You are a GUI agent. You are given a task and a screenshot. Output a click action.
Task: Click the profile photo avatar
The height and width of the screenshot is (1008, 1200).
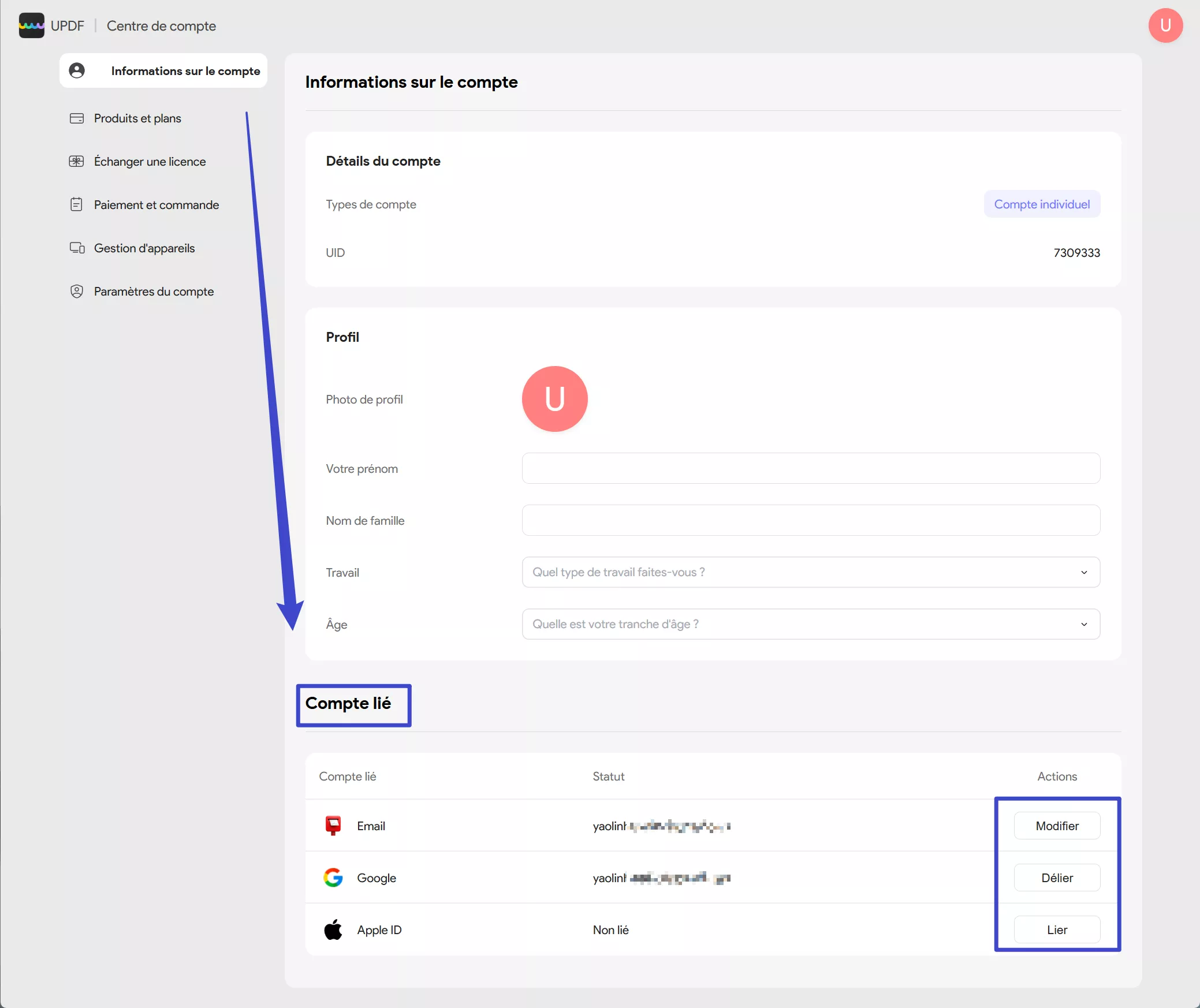point(555,399)
